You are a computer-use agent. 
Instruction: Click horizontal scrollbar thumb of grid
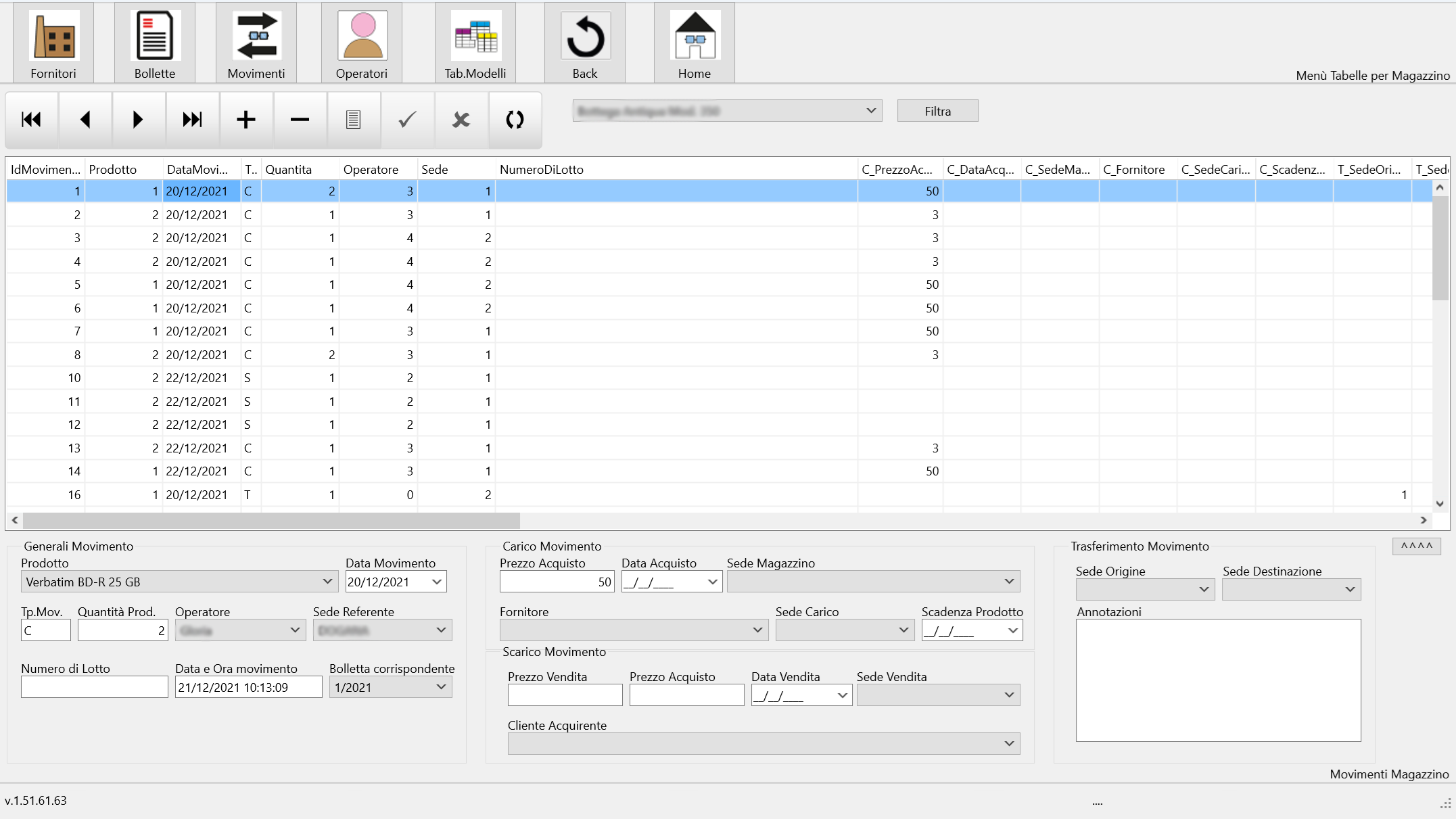click(x=271, y=520)
